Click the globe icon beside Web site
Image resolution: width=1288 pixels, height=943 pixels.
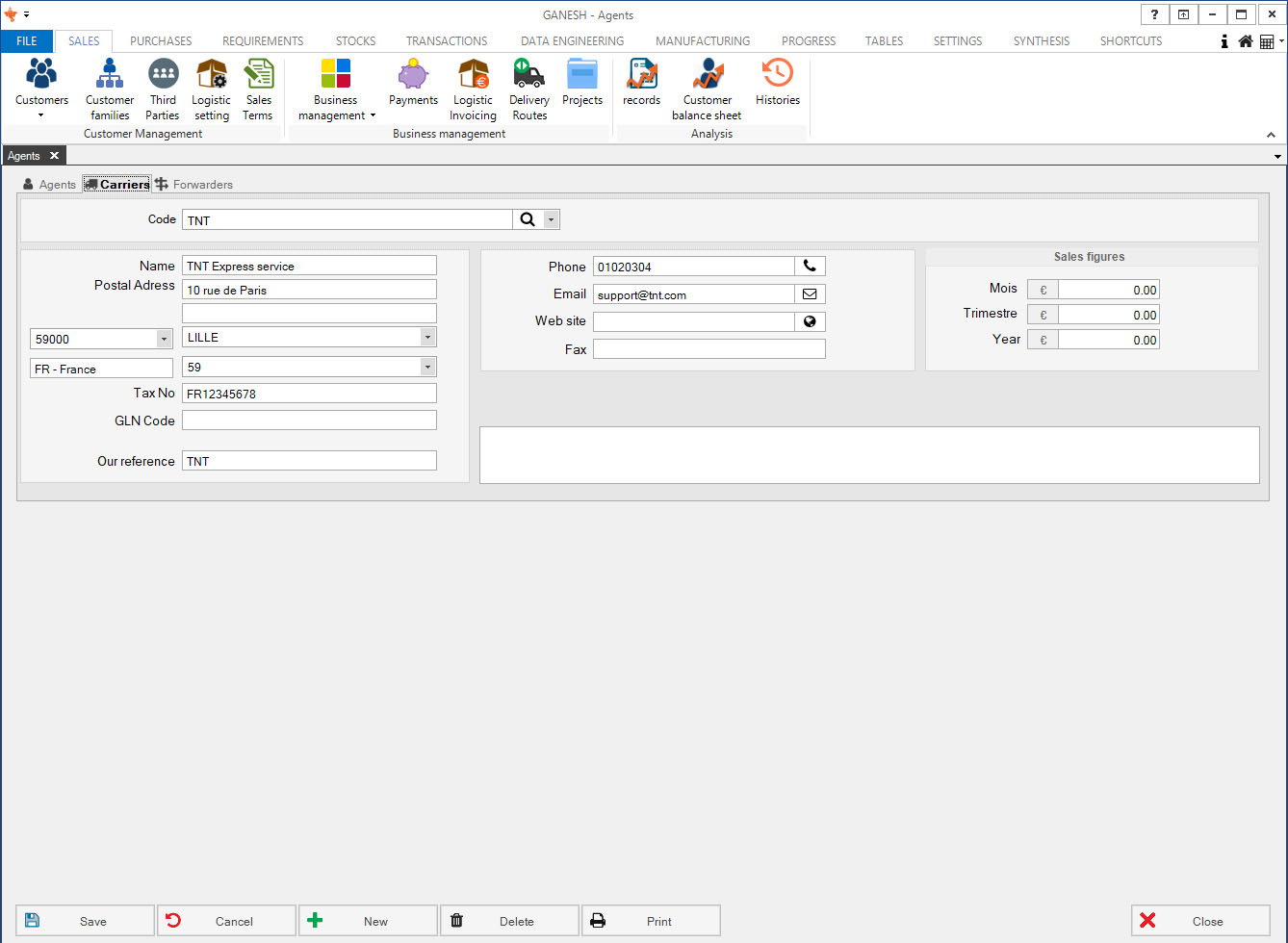[x=810, y=322]
